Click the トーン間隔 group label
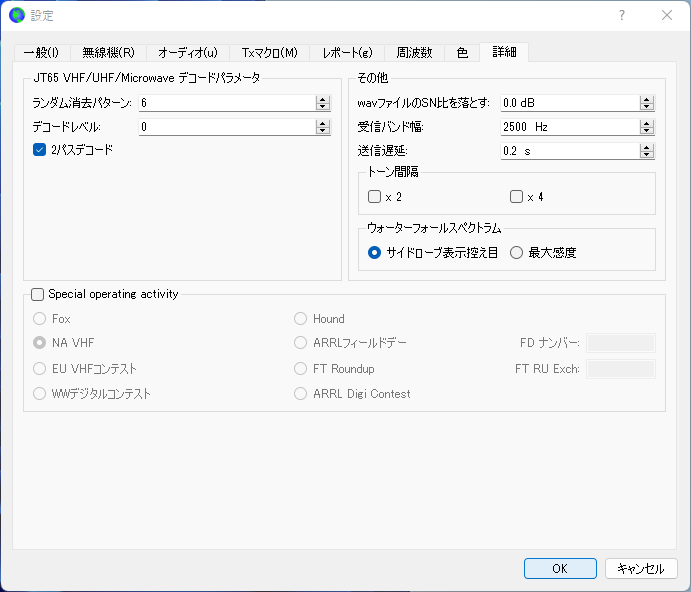Screen dimensions: 691x592 [x=393, y=171]
